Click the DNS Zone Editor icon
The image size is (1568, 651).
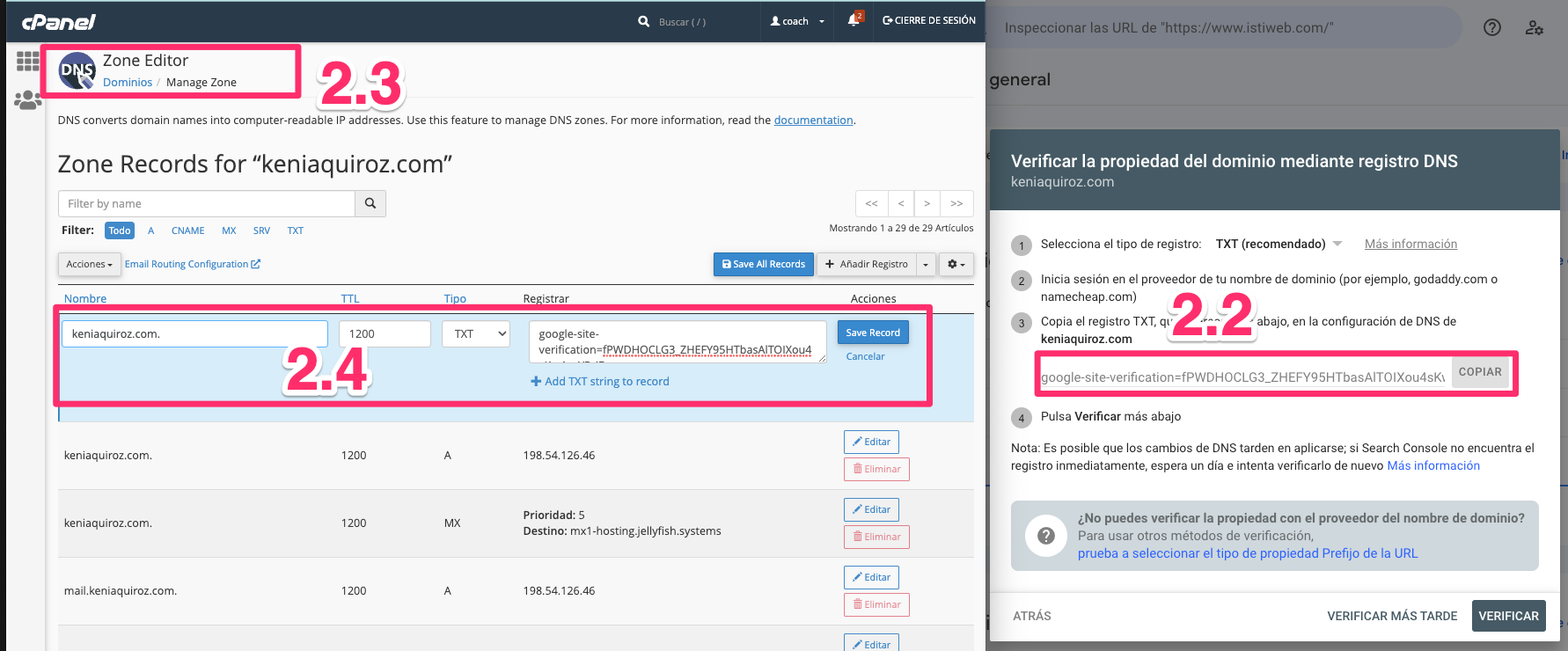pos(77,71)
